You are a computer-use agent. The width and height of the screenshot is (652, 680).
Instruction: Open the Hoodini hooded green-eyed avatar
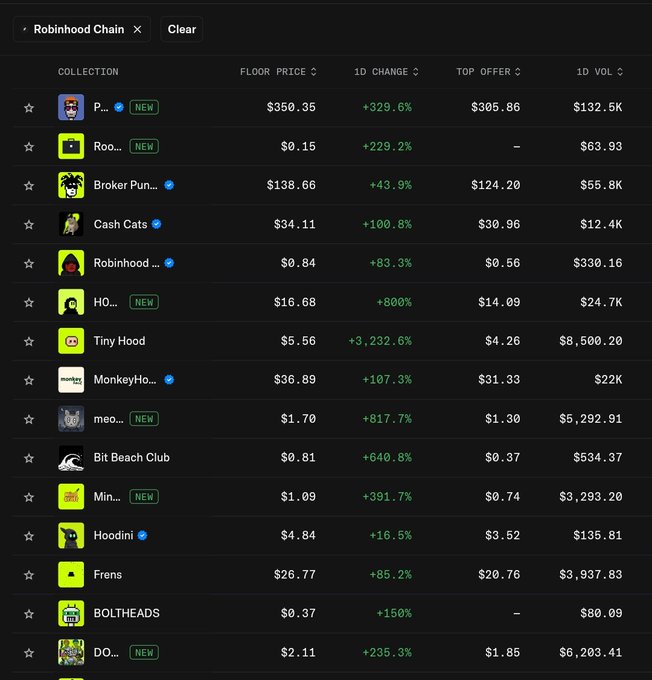pos(71,535)
